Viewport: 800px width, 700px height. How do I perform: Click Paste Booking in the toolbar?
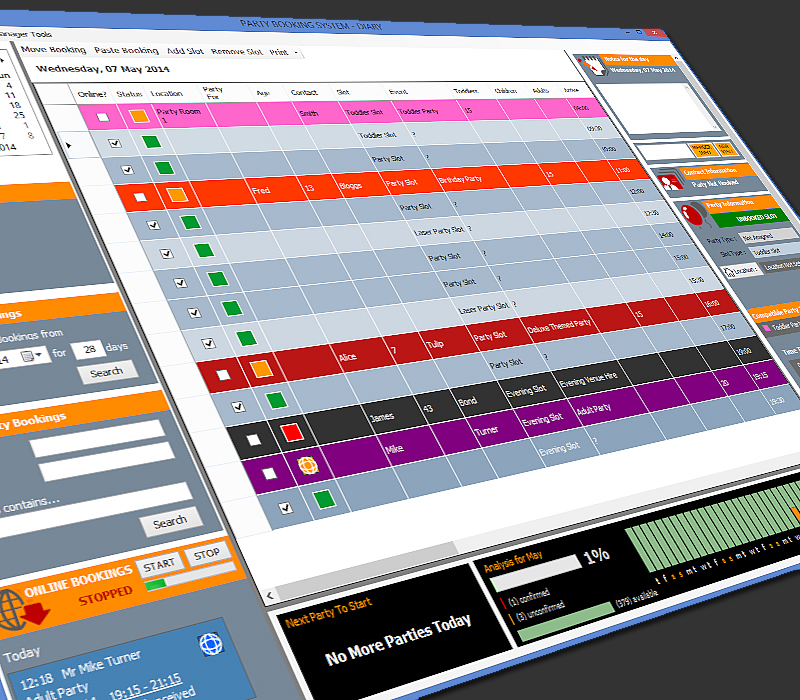tap(127, 50)
